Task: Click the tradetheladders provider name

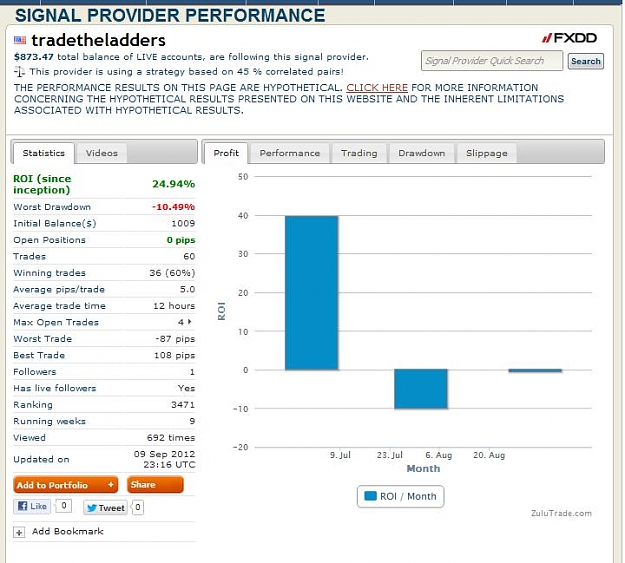Action: [x=98, y=40]
